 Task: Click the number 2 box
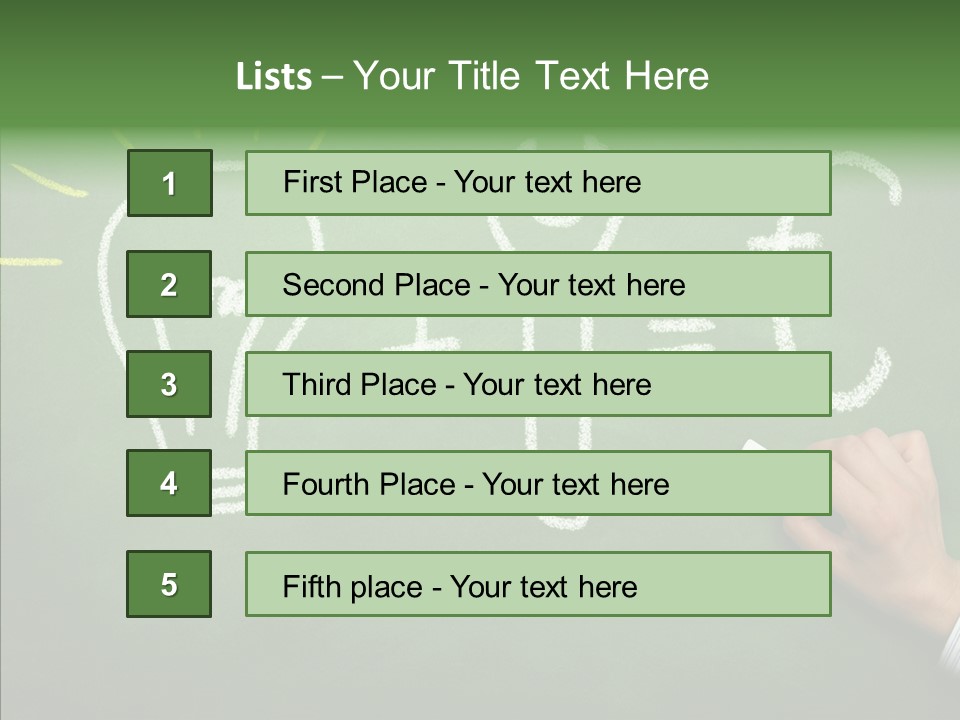[169, 284]
